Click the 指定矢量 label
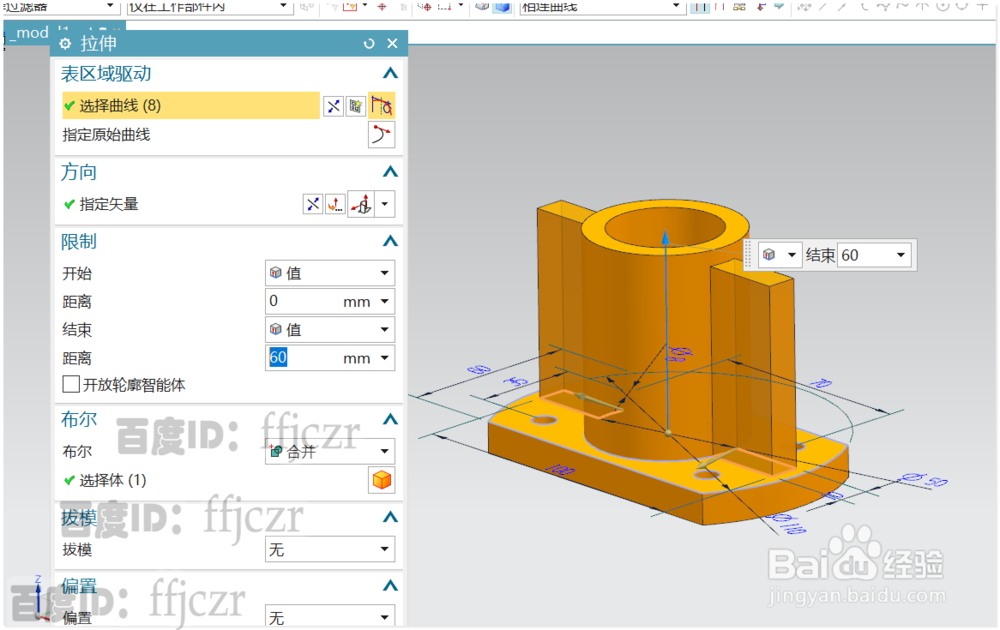The width and height of the screenshot is (1000, 630). coord(109,204)
